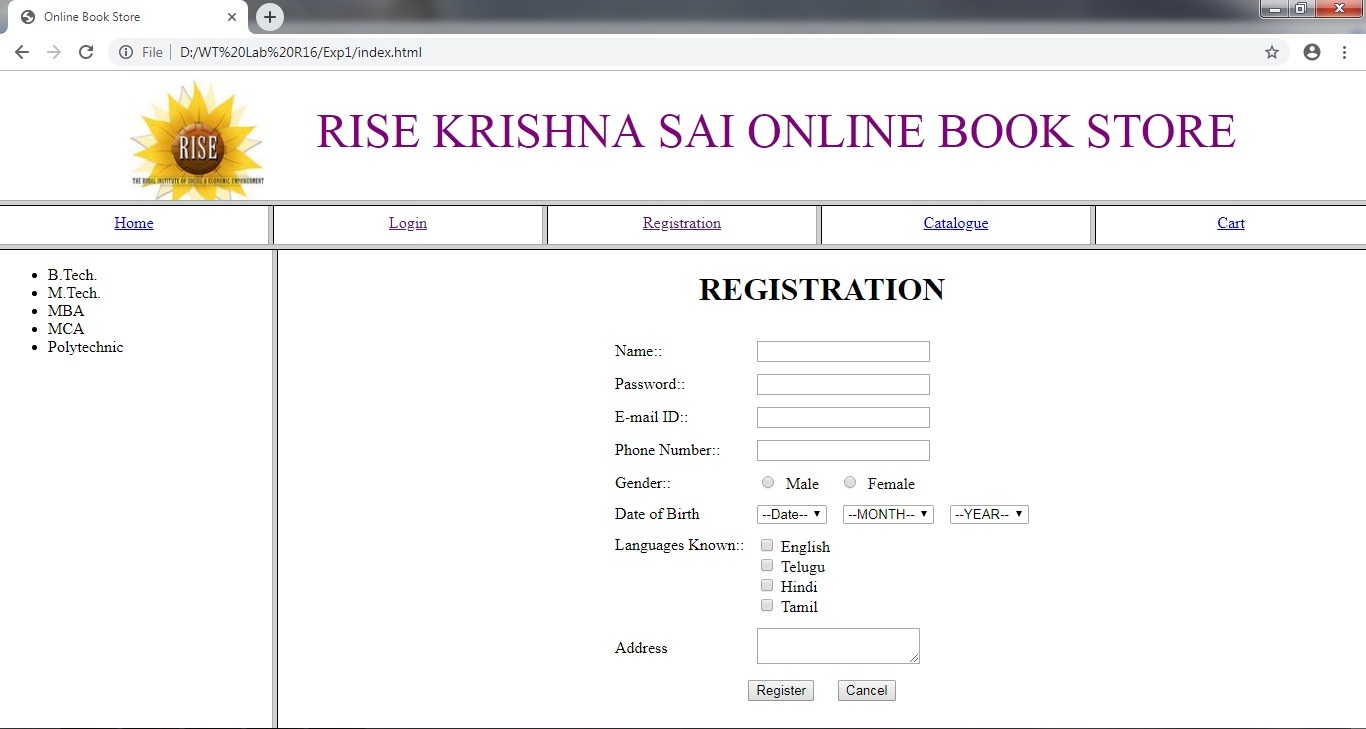Reload the page using the refresh icon
Viewport: 1366px width, 729px height.
[x=86, y=51]
